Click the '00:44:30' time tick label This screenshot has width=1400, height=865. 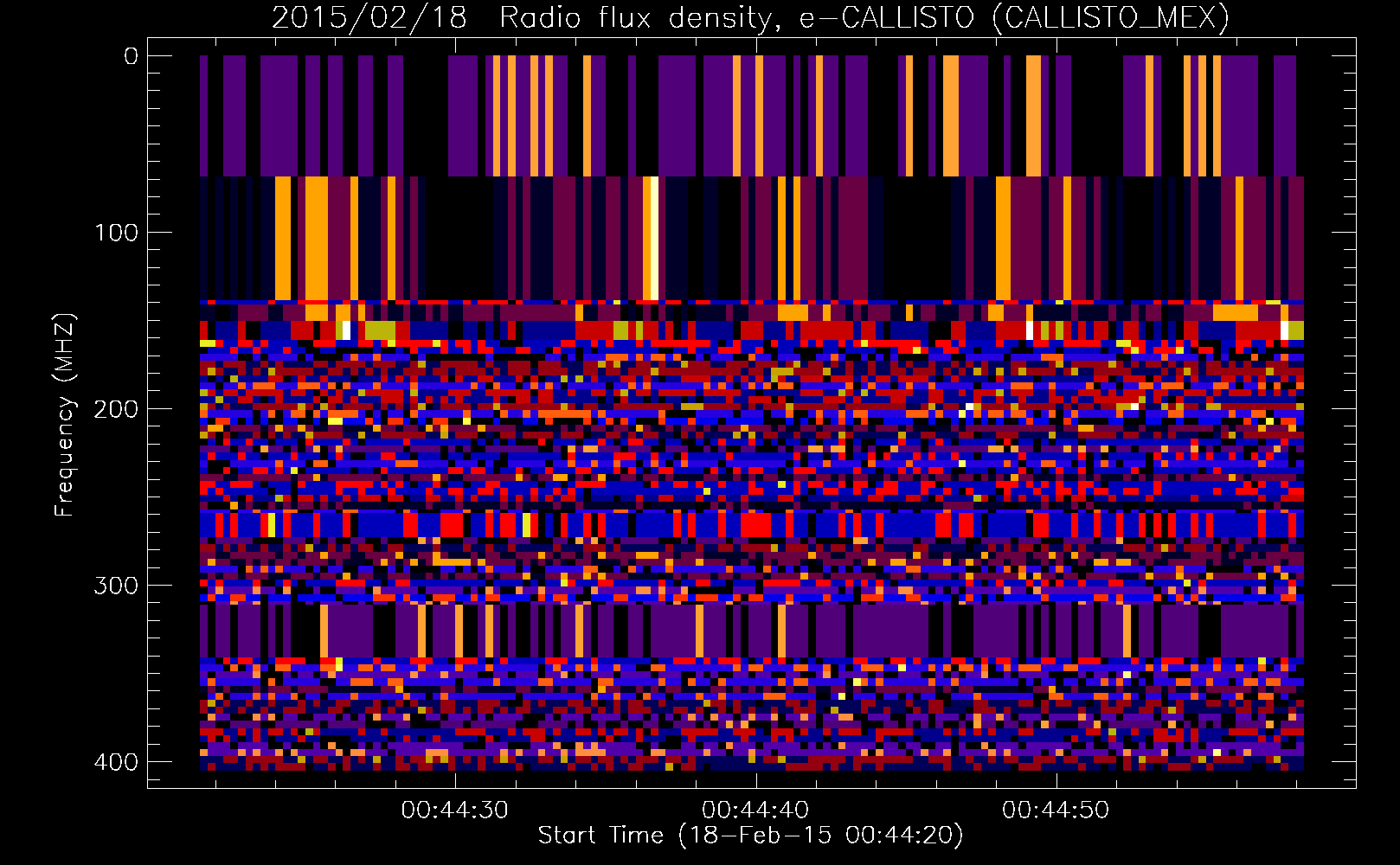[x=455, y=811]
